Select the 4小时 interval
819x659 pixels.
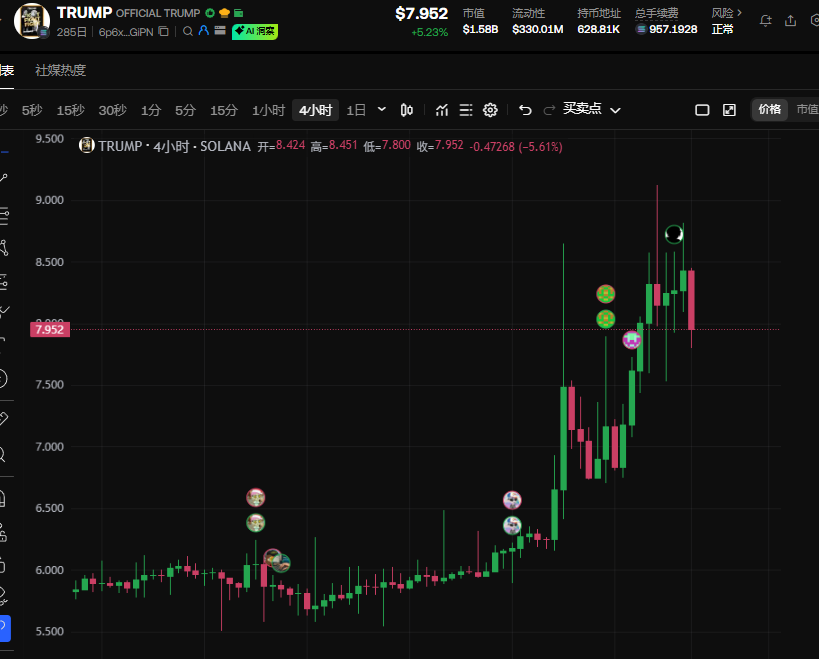(315, 110)
